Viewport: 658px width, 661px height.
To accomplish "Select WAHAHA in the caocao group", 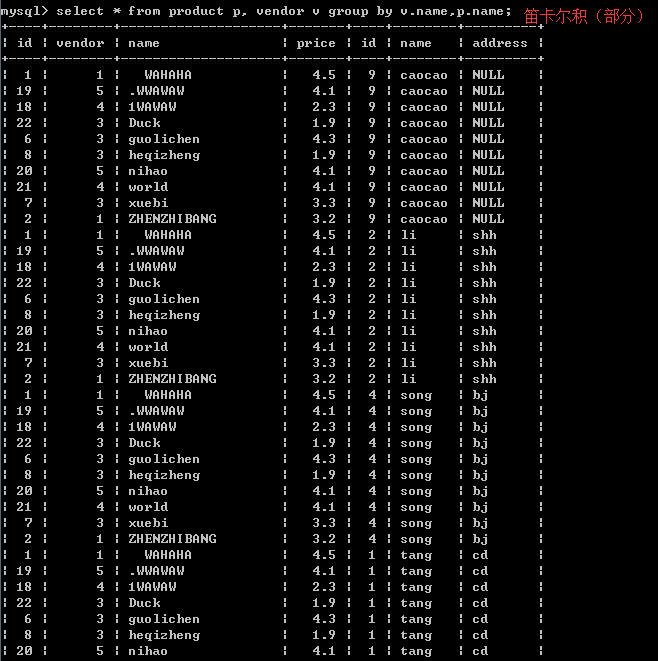I will tap(168, 75).
